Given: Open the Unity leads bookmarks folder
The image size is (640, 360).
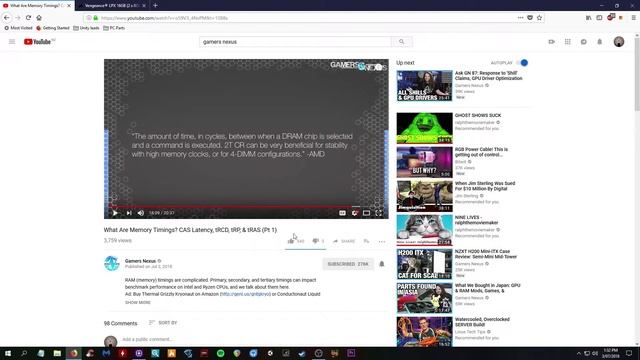Looking at the screenshot, I should click(86, 28).
